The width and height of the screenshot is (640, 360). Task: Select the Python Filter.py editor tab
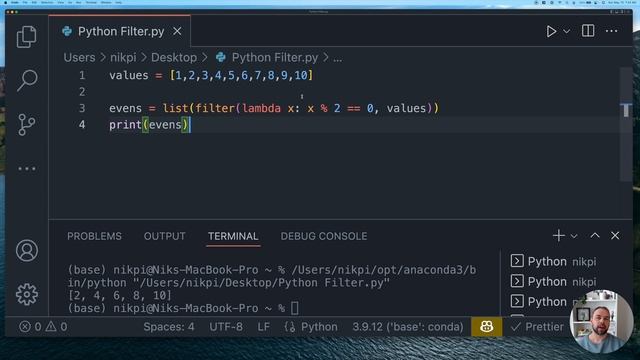click(120, 31)
